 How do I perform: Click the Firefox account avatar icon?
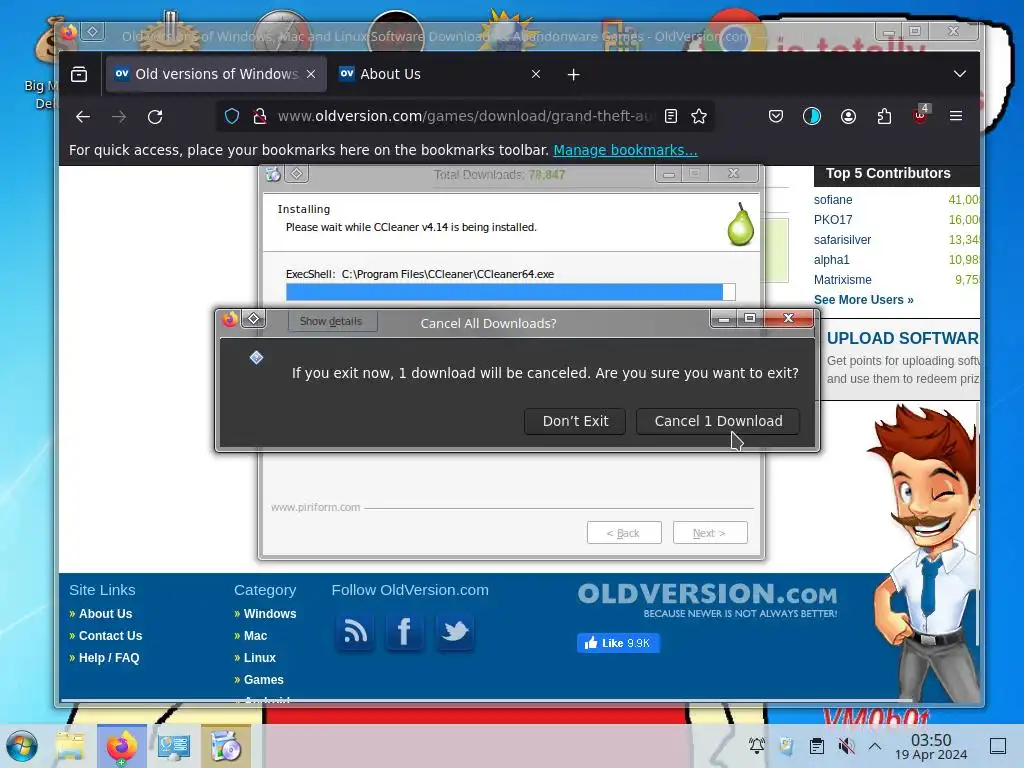[848, 116]
